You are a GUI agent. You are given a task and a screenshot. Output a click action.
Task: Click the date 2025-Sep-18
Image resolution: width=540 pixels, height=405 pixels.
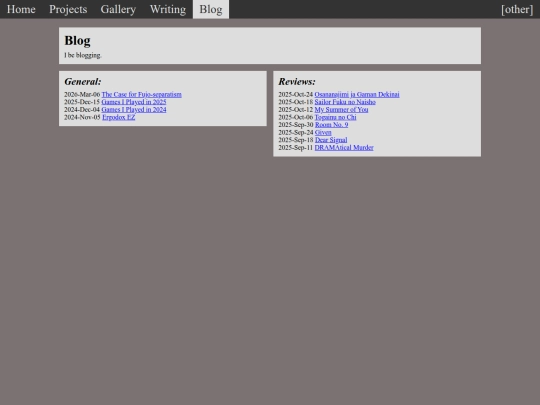coord(295,140)
